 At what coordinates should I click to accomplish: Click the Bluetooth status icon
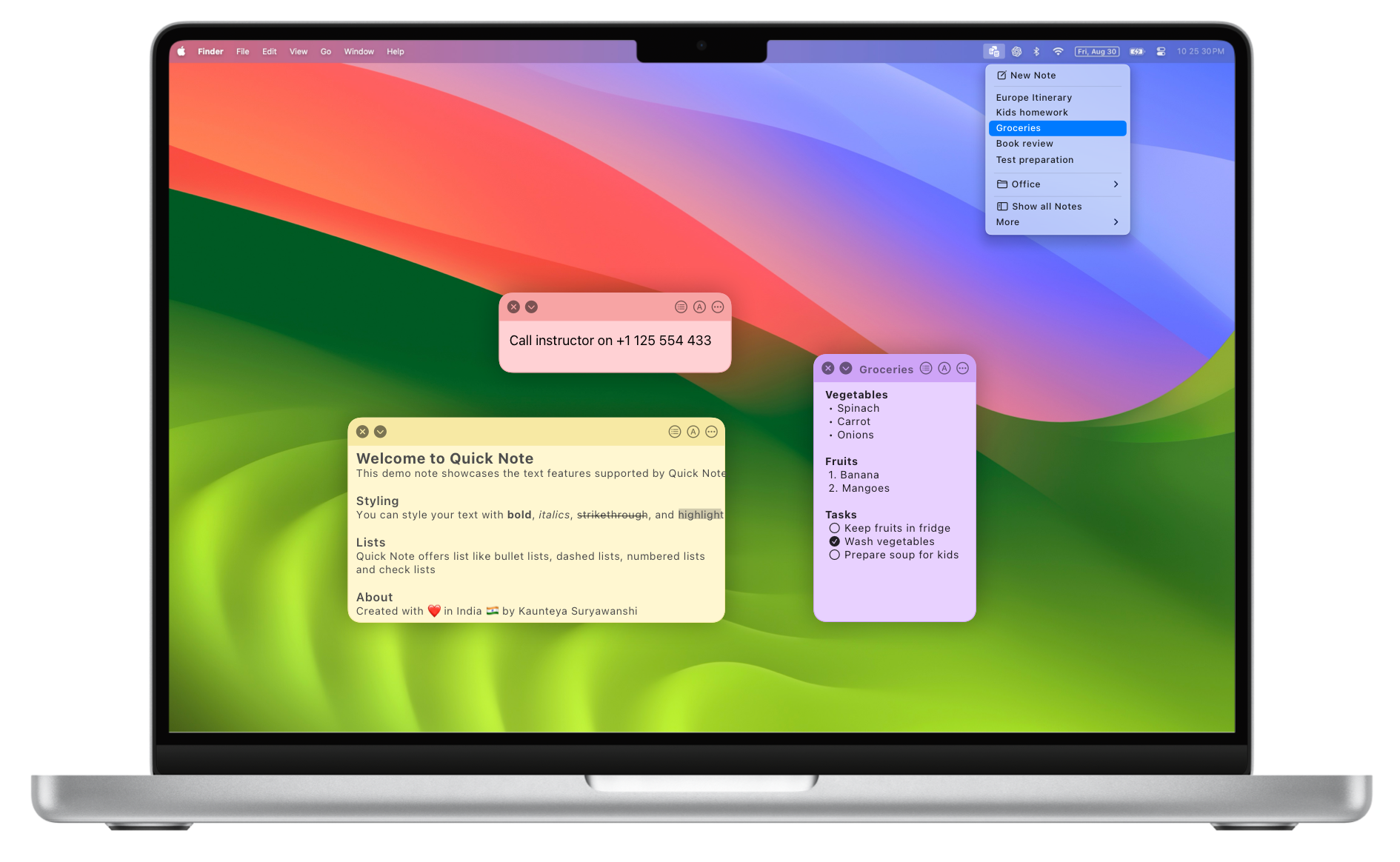click(1037, 52)
